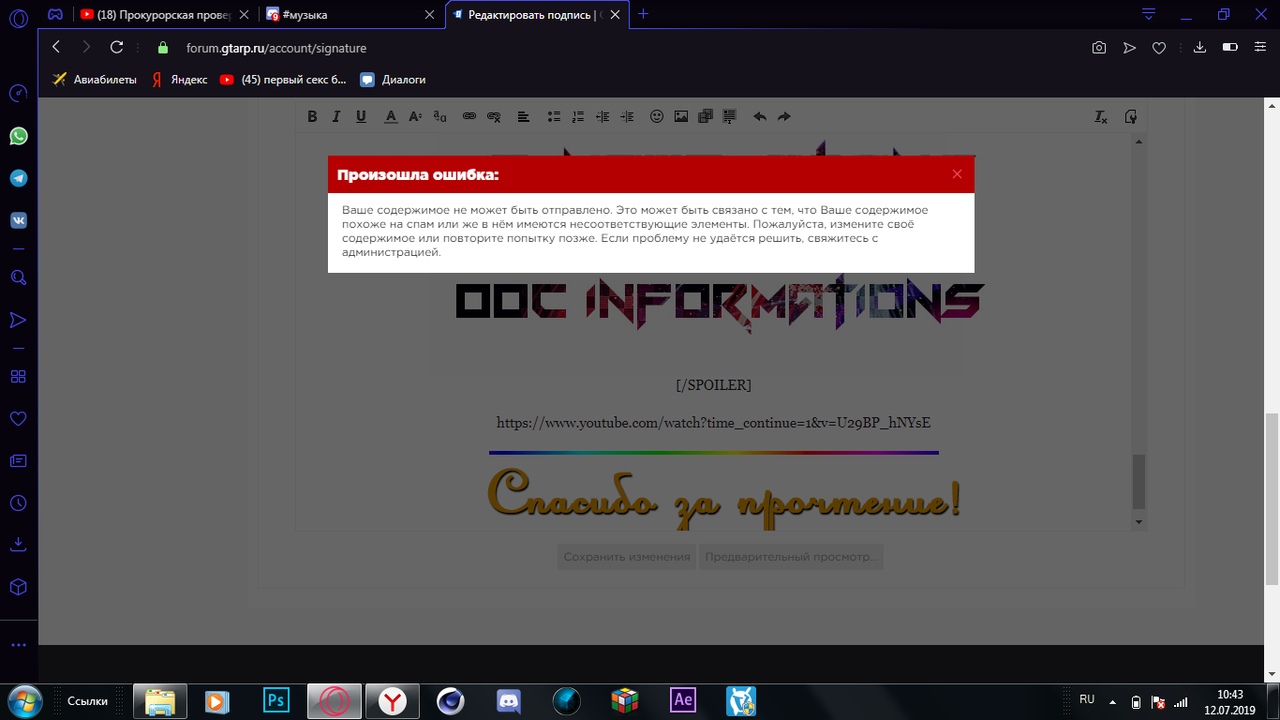This screenshot has width=1280, height=720.
Task: Take a page snapshot with camera icon
Action: 1099,48
